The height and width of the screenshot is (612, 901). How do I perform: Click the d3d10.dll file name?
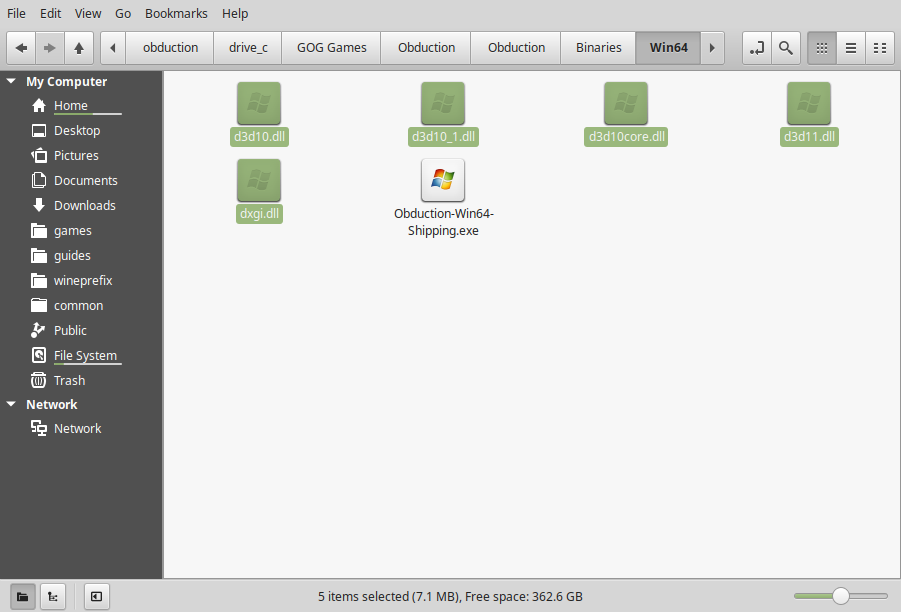click(259, 137)
